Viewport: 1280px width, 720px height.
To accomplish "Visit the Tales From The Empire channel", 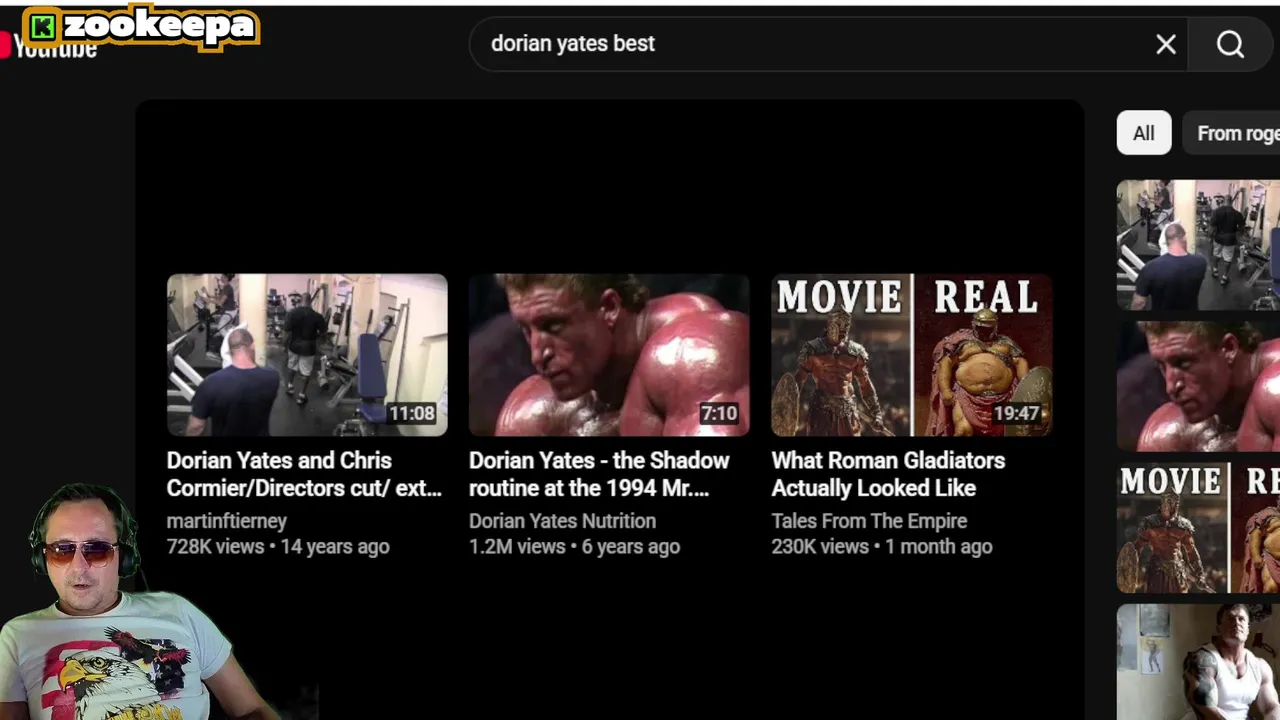I will coord(869,521).
